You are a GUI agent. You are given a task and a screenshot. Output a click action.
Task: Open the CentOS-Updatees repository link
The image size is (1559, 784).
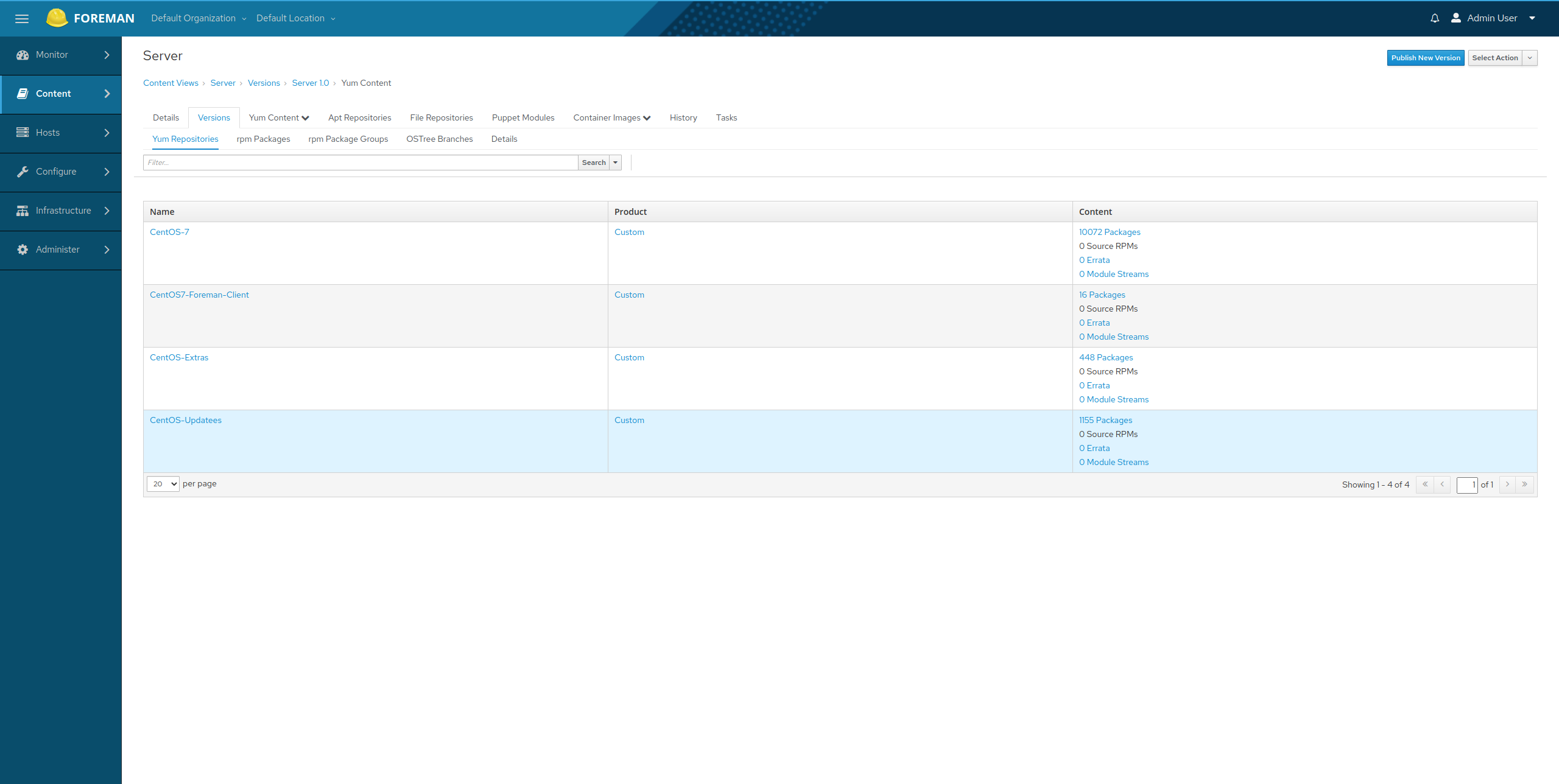[186, 420]
